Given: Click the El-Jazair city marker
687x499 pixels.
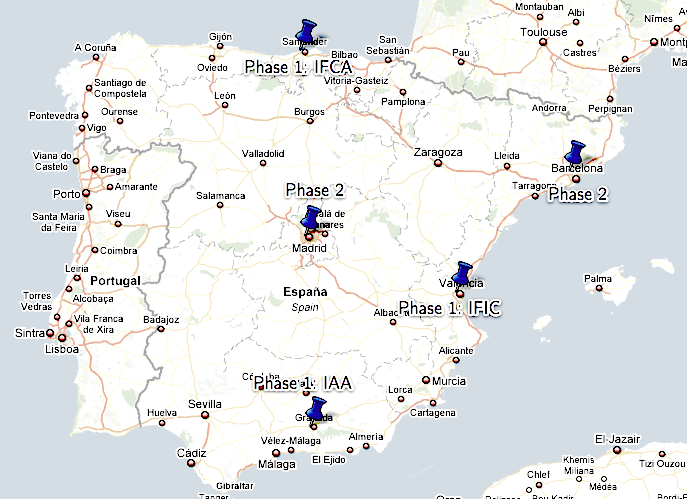Looking at the screenshot, I should point(617,449).
